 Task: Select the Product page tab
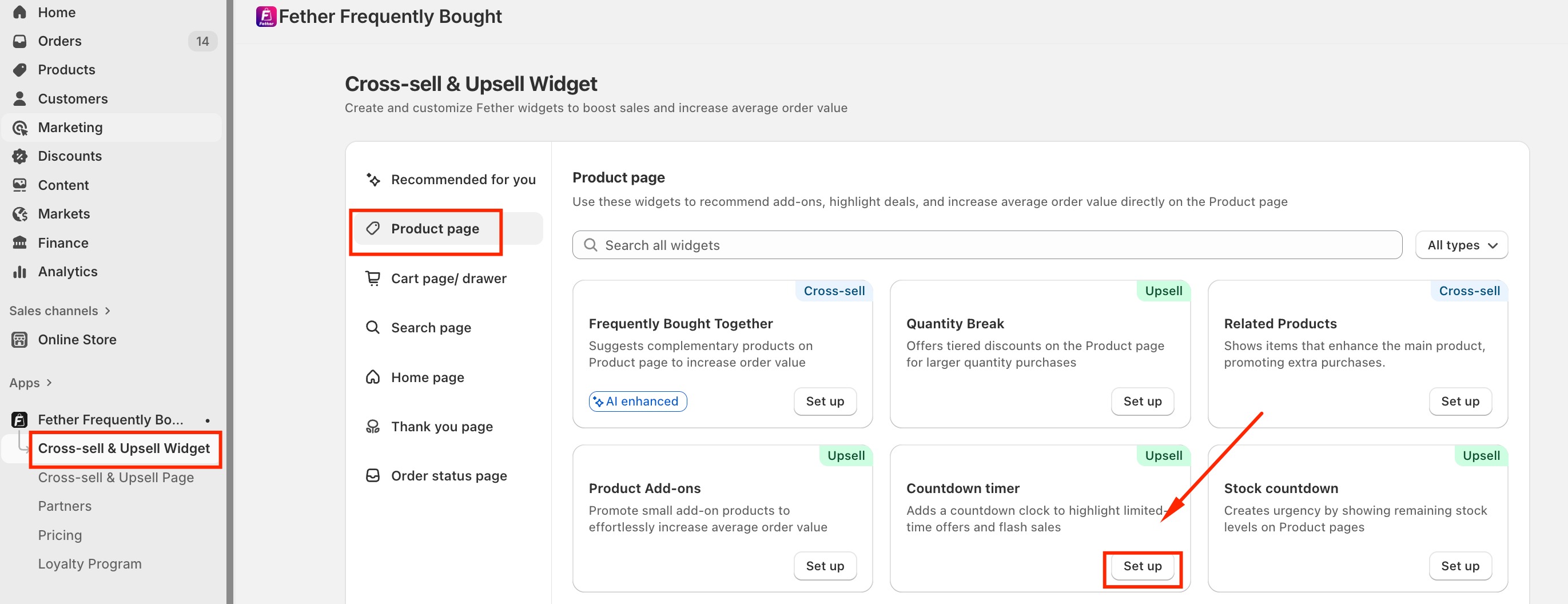point(449,228)
